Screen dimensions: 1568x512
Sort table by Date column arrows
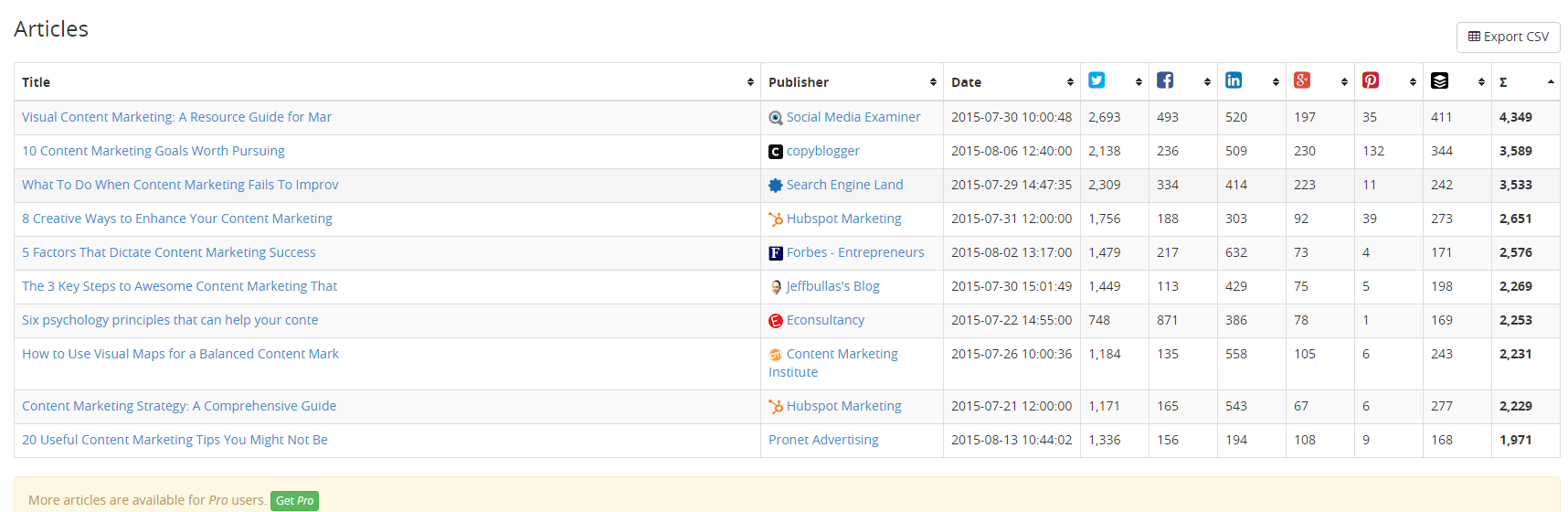(x=1070, y=82)
